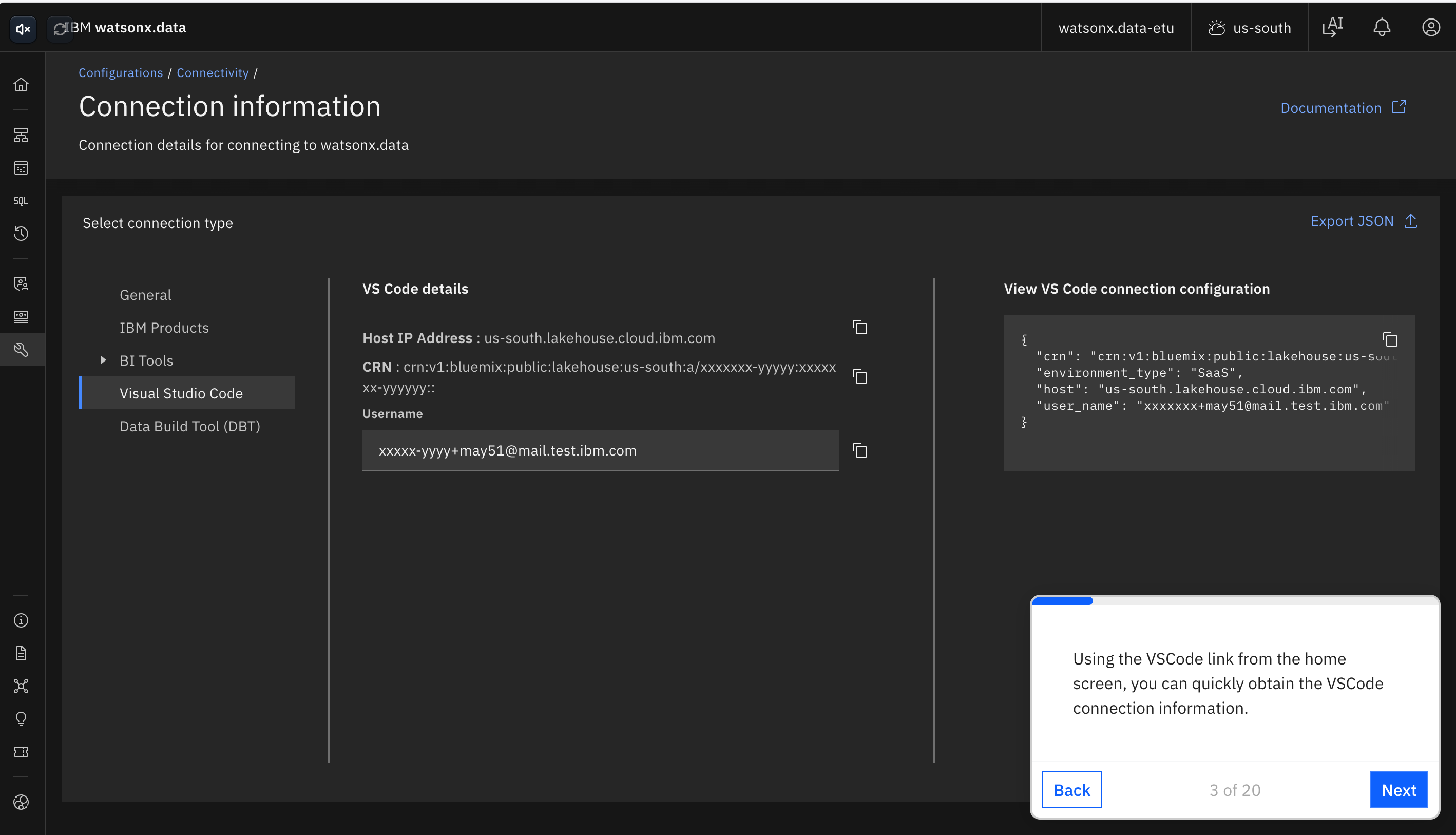Open the AI assistant icon in header
1456x835 pixels.
point(1333,28)
